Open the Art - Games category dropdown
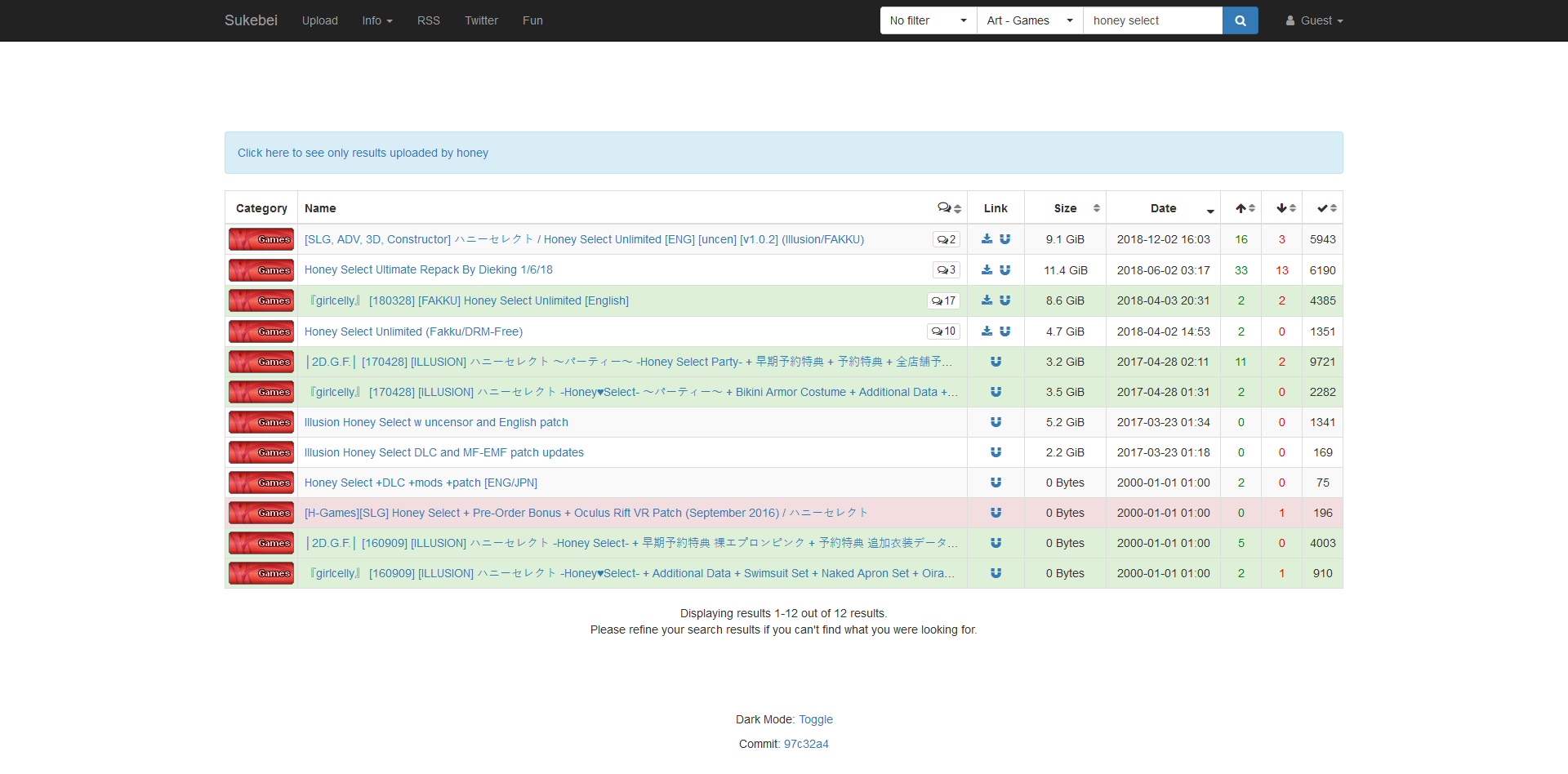 point(1030,20)
